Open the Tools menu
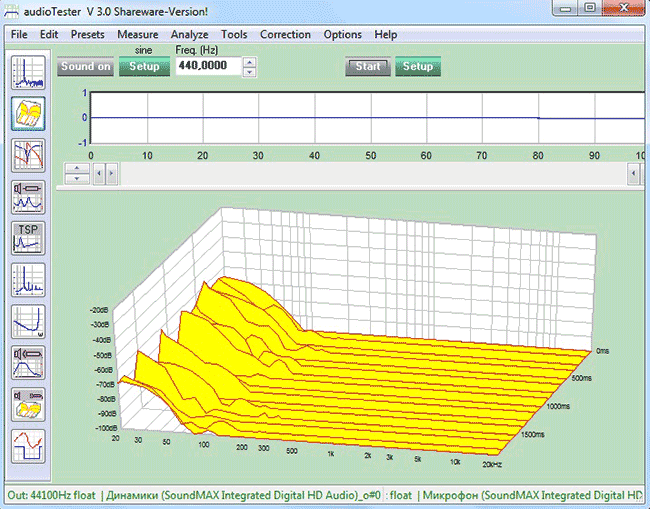The width and height of the screenshot is (650, 509). [234, 34]
